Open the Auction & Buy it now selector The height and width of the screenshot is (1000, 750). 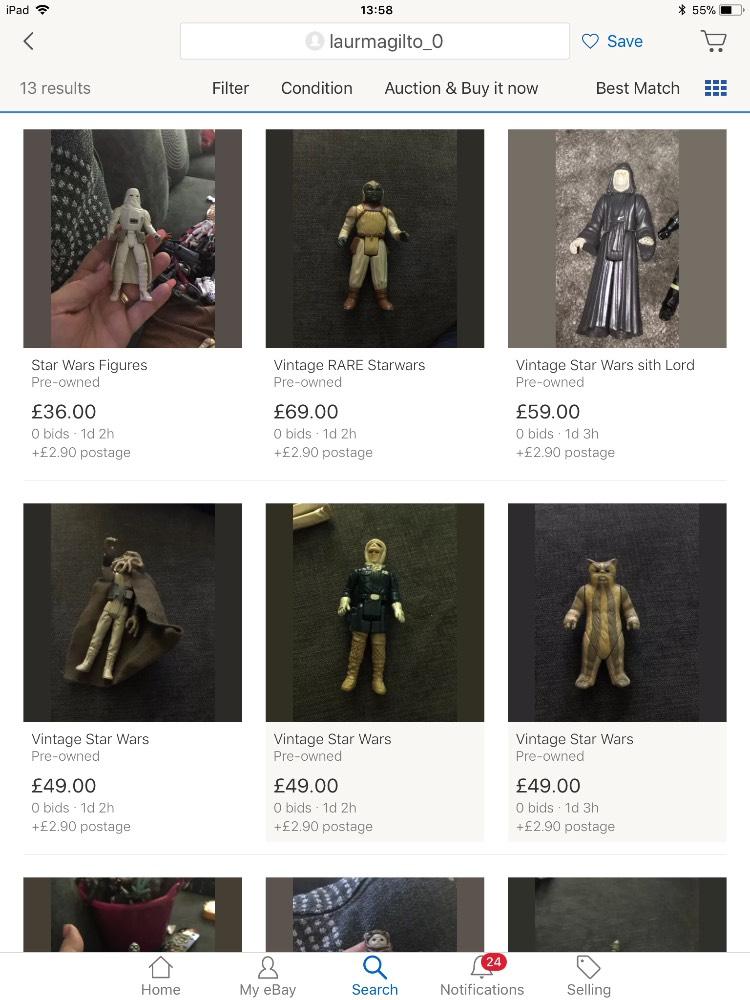[x=461, y=88]
